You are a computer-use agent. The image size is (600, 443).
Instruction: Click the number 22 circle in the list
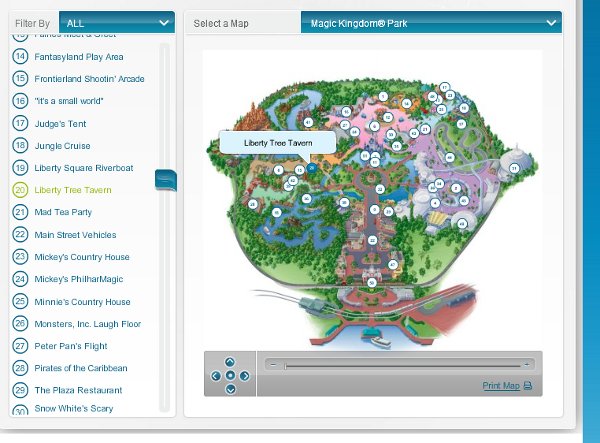20,234
